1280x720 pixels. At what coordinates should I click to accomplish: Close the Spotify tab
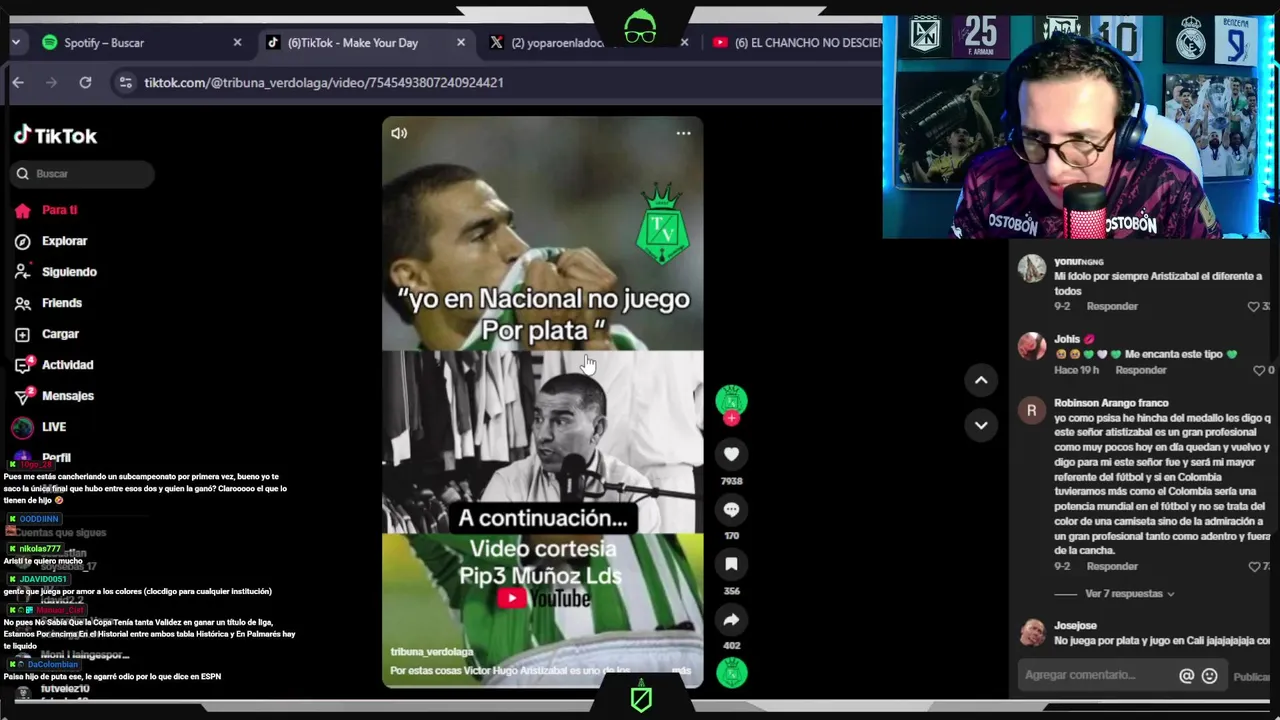click(237, 43)
